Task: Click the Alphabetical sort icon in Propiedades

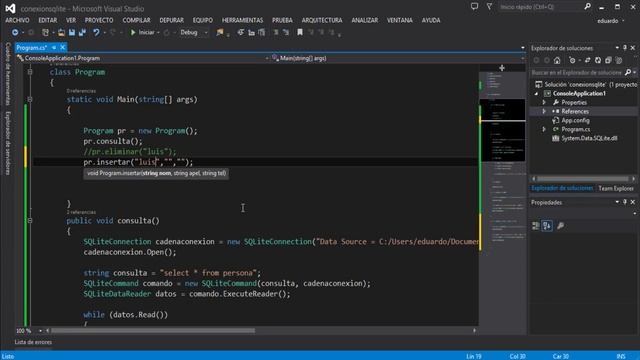Action: pos(547,226)
